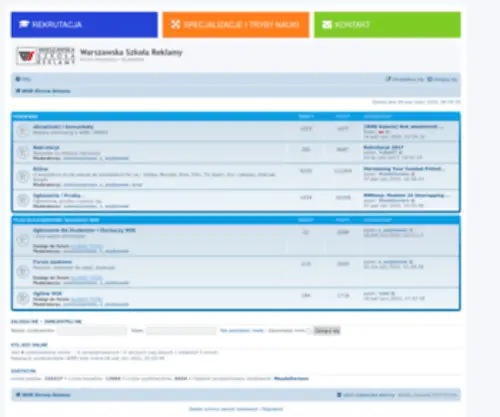Focus the Hasło password input field
Image resolution: width=500 pixels, height=417 pixels.
[x=181, y=331]
